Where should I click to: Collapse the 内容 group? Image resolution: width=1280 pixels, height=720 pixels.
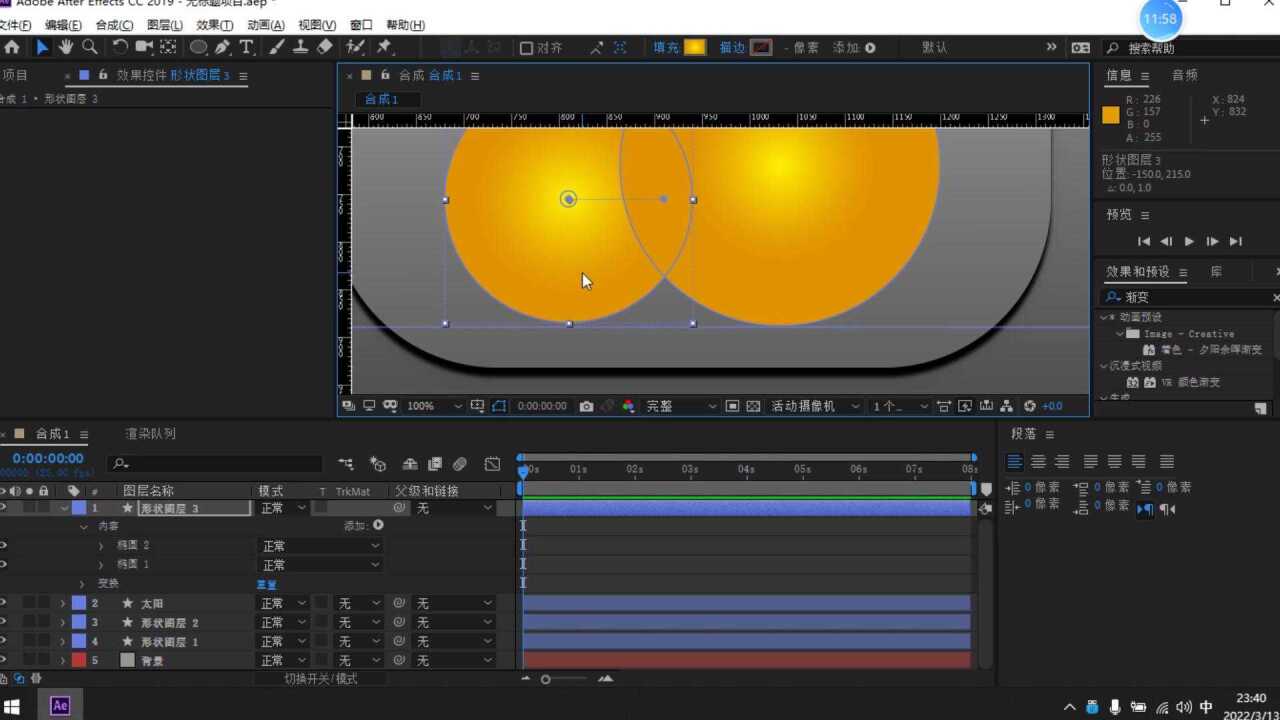pos(84,526)
